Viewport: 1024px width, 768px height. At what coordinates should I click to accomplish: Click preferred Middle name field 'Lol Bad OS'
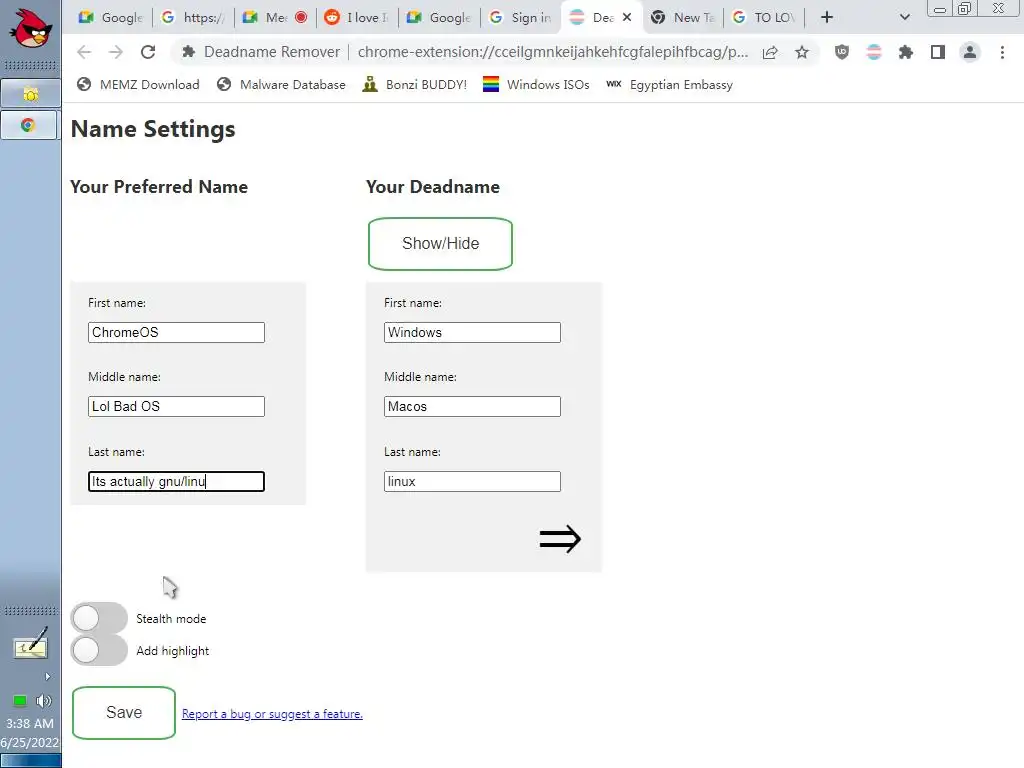coord(176,406)
